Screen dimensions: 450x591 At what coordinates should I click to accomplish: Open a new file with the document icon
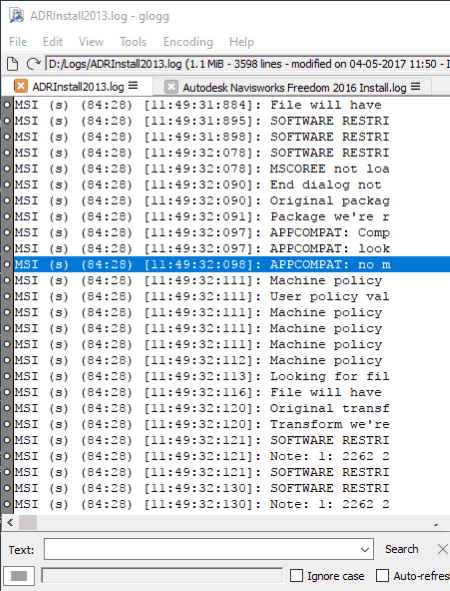12,64
